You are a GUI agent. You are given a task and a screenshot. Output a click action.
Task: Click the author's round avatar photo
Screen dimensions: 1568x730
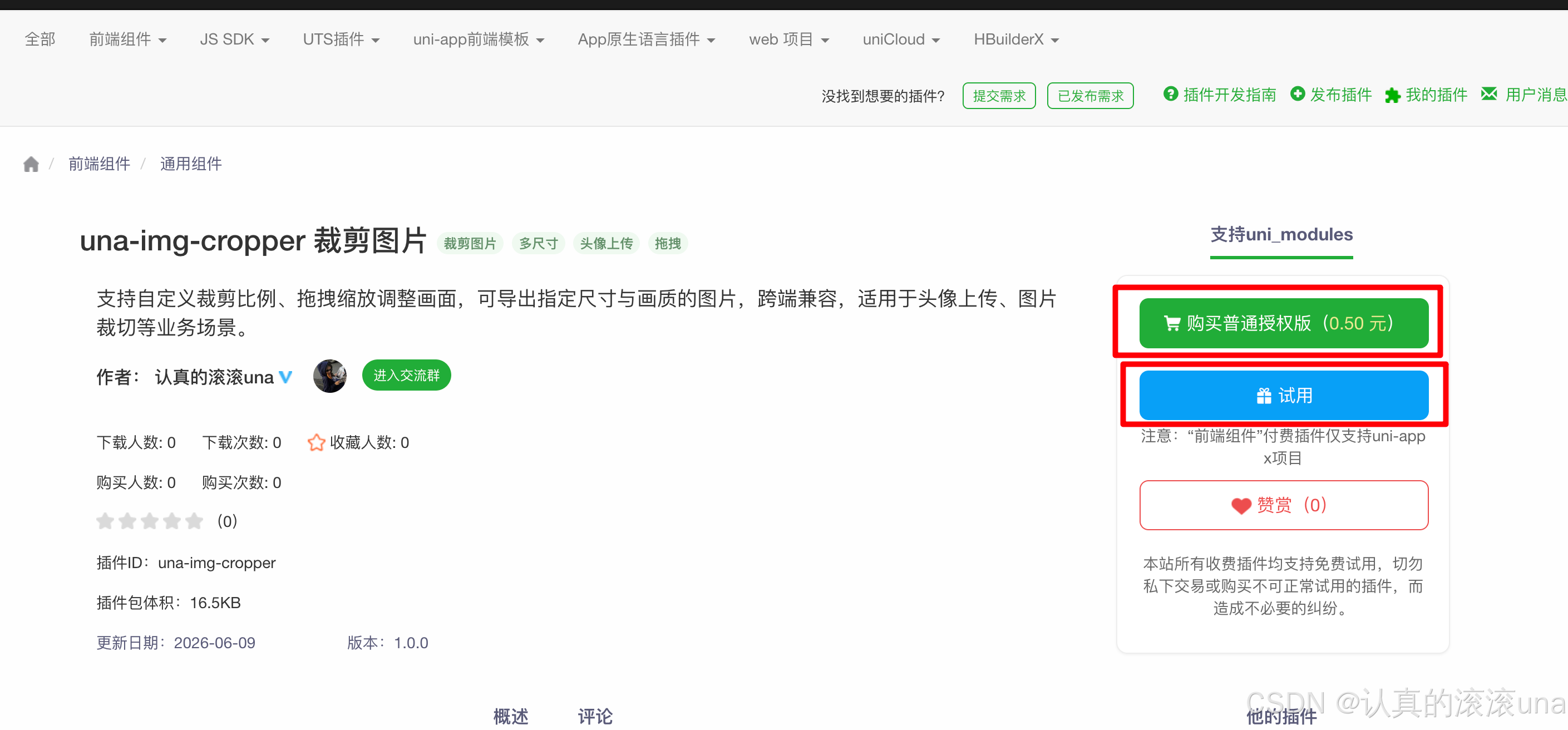[330, 376]
